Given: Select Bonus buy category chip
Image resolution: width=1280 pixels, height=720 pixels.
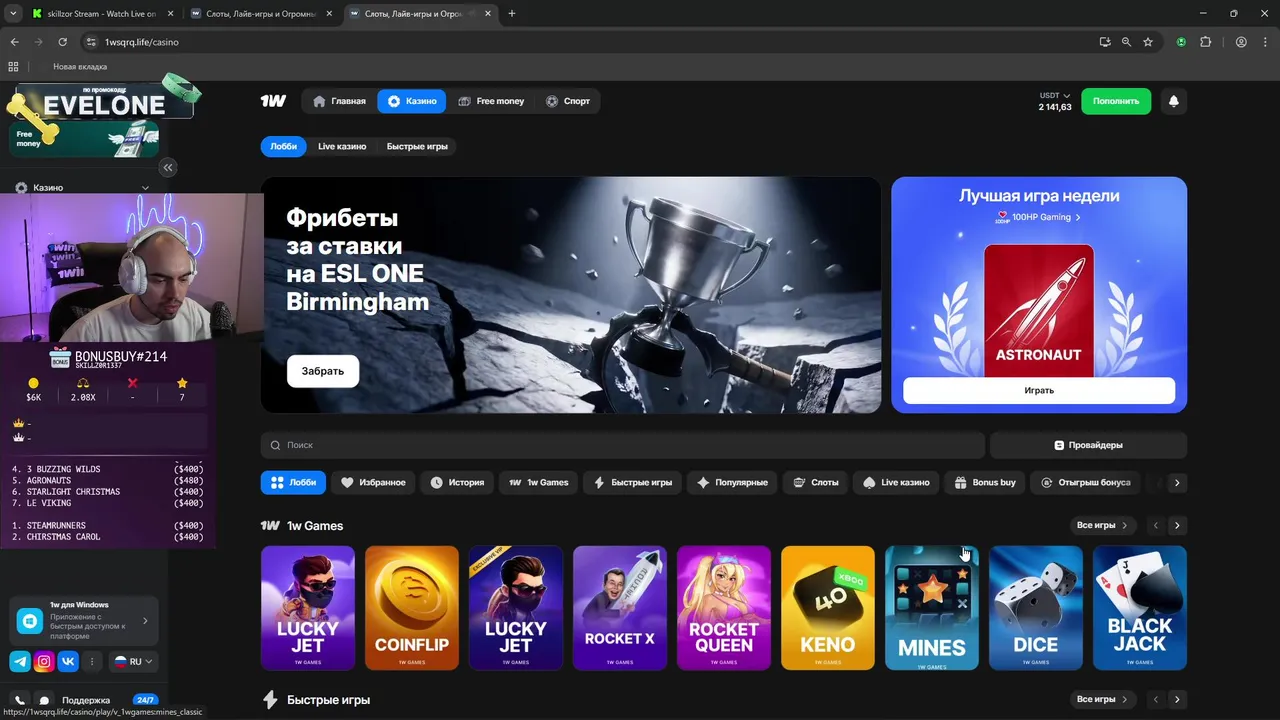Looking at the screenshot, I should (x=984, y=483).
